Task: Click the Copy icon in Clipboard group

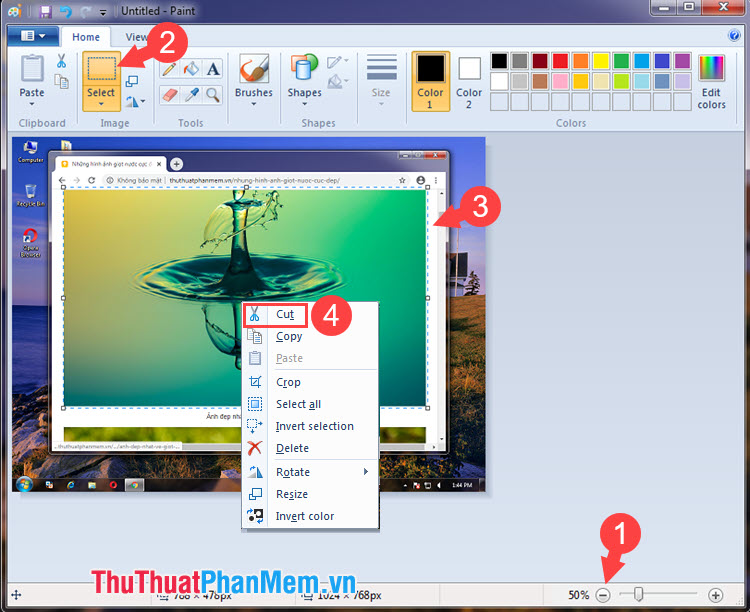Action: tap(61, 81)
